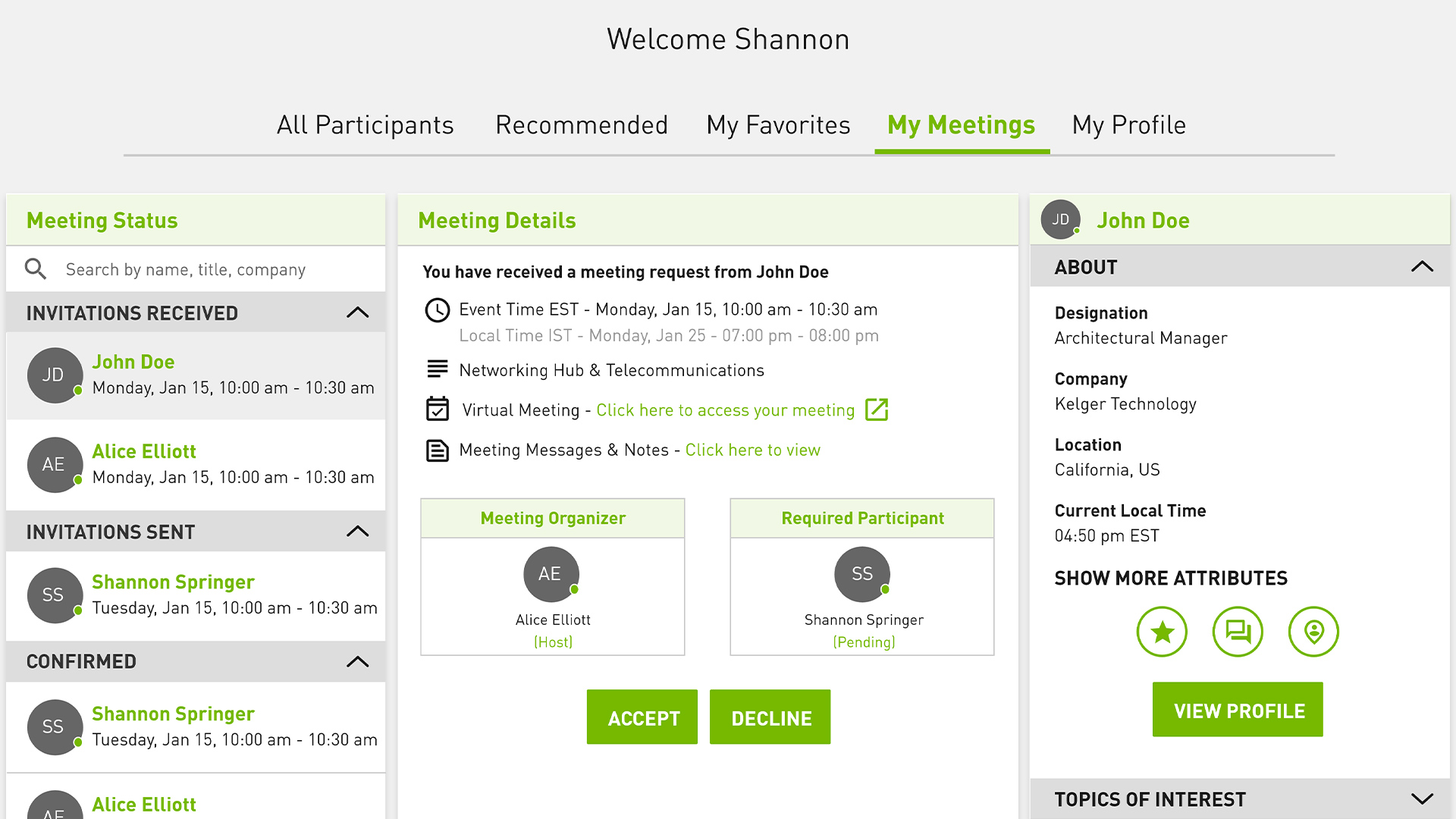Select the star favorite attribute icon
The image size is (1456, 819).
[1162, 632]
